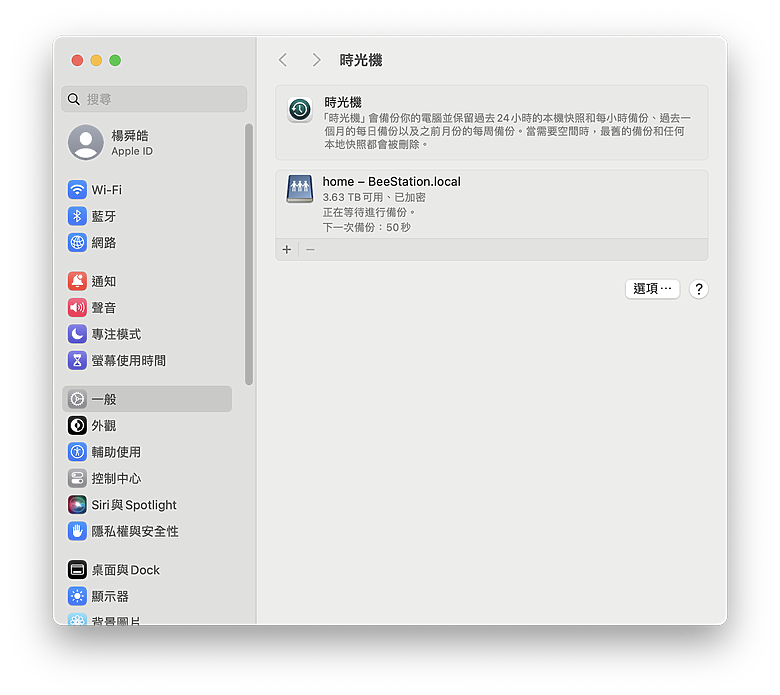Viewport: 780px width, 695px height.
Task: Click the search magnifier icon
Action: point(74,99)
